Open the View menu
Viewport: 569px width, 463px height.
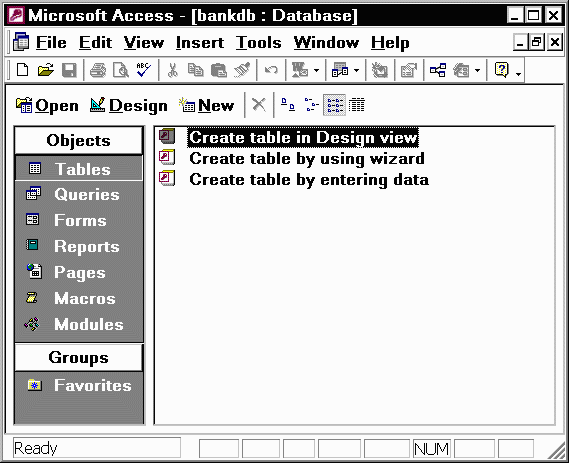pyautogui.click(x=144, y=42)
